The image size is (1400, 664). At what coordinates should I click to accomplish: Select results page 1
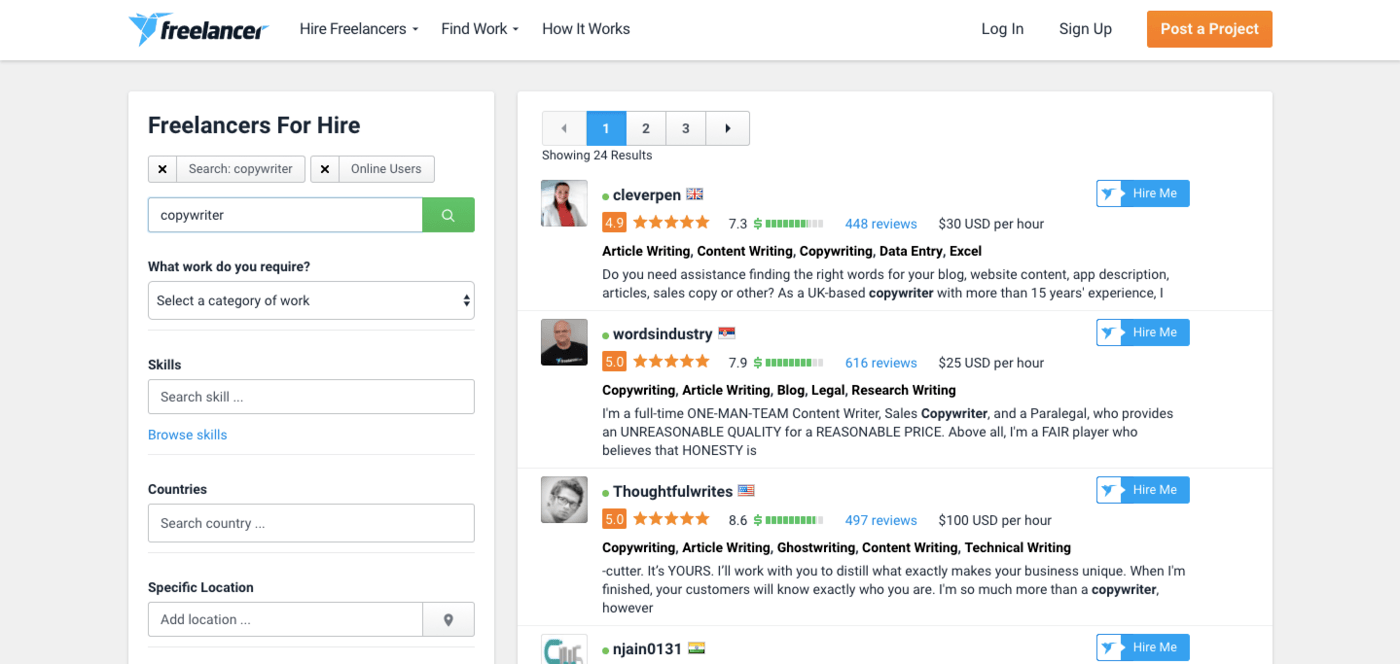coord(606,128)
